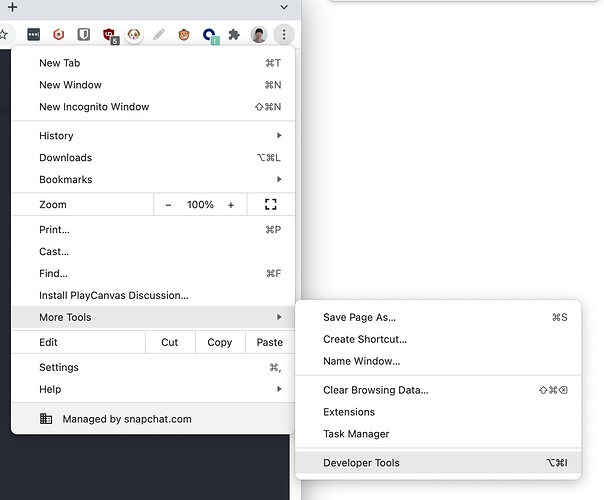This screenshot has width=604, height=500.
Task: Toggle fullscreen using the Zoom row icon
Action: tap(270, 204)
